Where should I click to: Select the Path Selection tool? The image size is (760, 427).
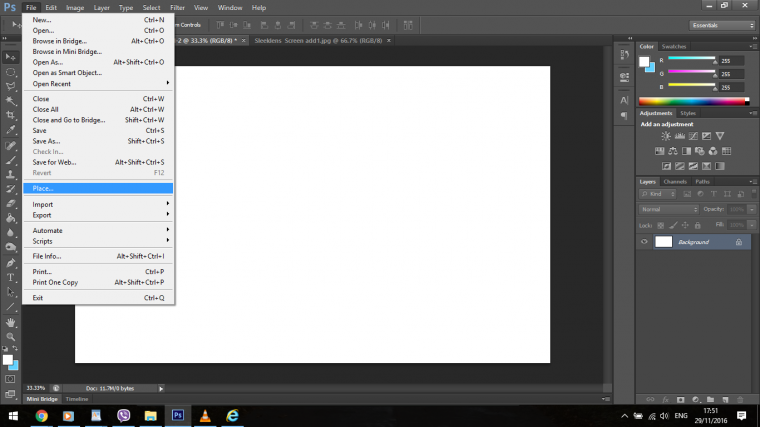click(x=11, y=292)
